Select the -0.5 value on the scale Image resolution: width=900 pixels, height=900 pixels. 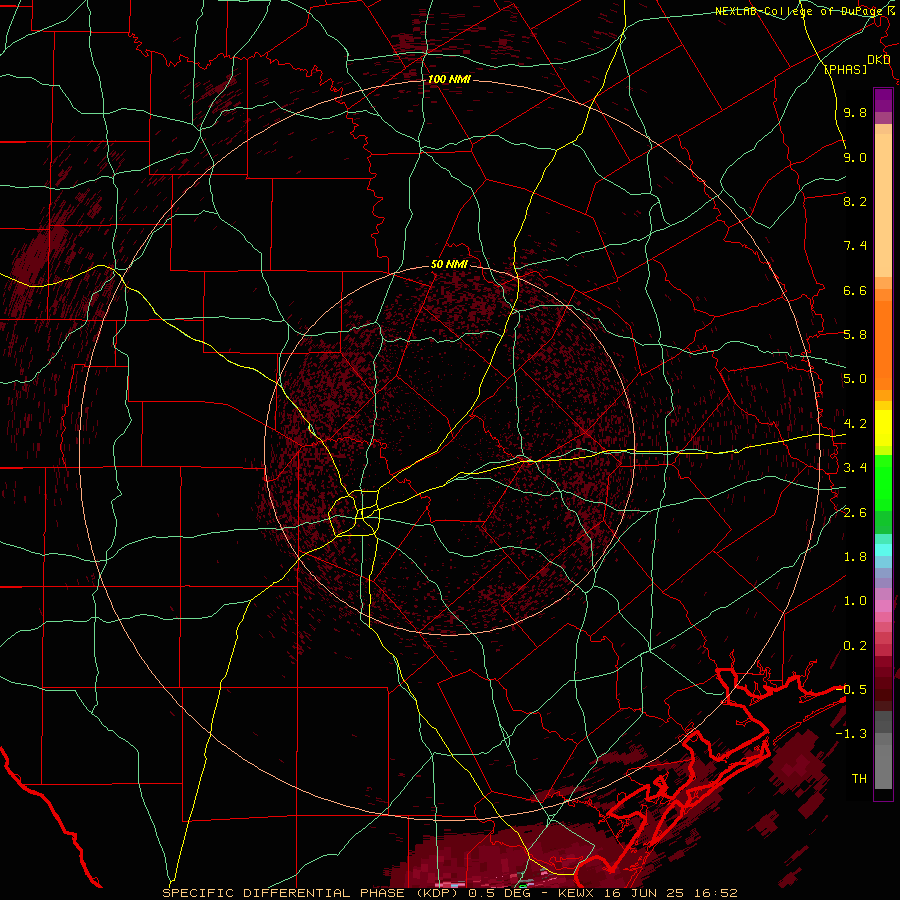(x=851, y=690)
